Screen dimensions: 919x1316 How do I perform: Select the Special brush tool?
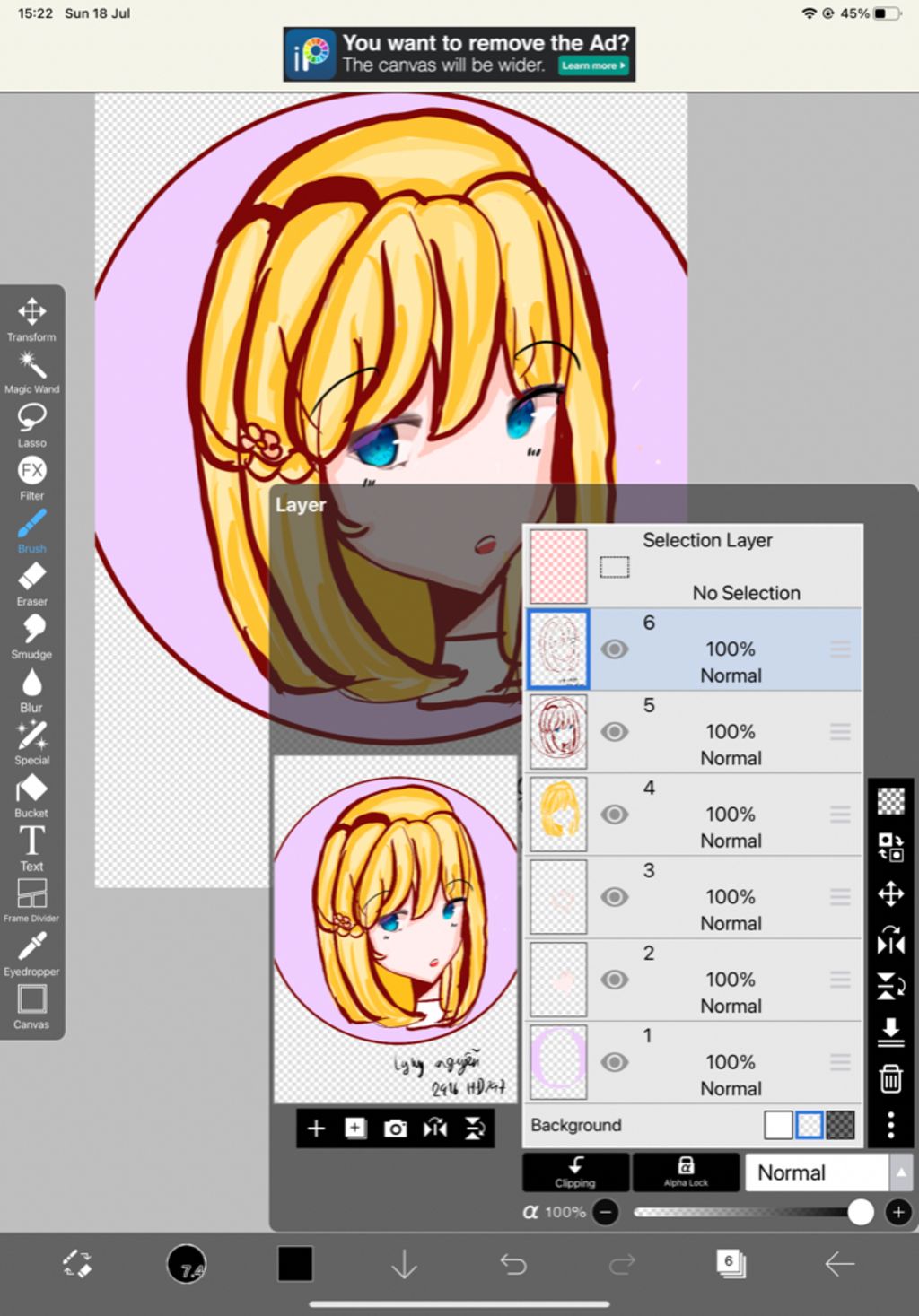pyautogui.click(x=31, y=743)
